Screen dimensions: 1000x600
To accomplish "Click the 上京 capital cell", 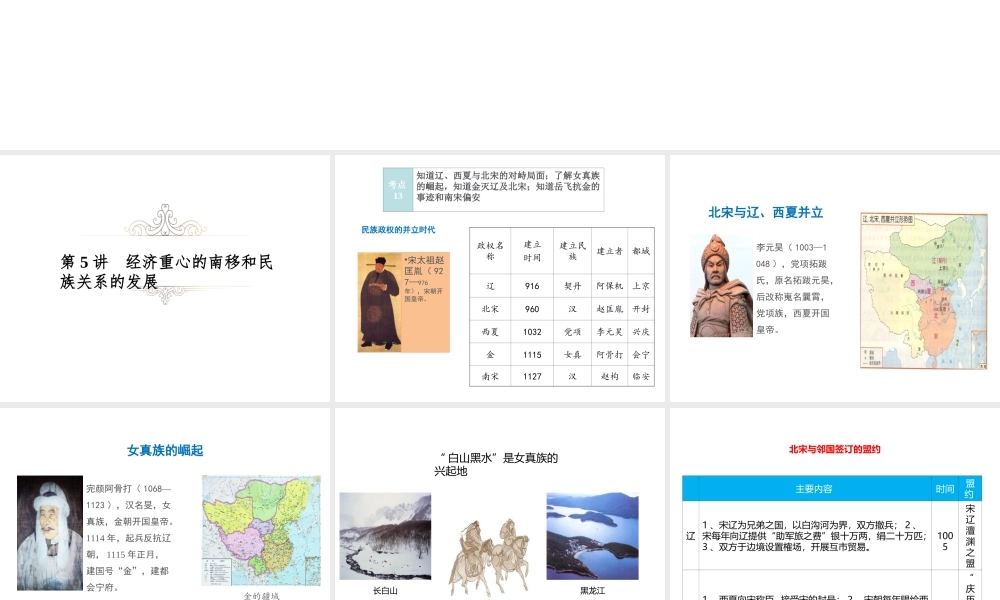I will coord(641,286).
